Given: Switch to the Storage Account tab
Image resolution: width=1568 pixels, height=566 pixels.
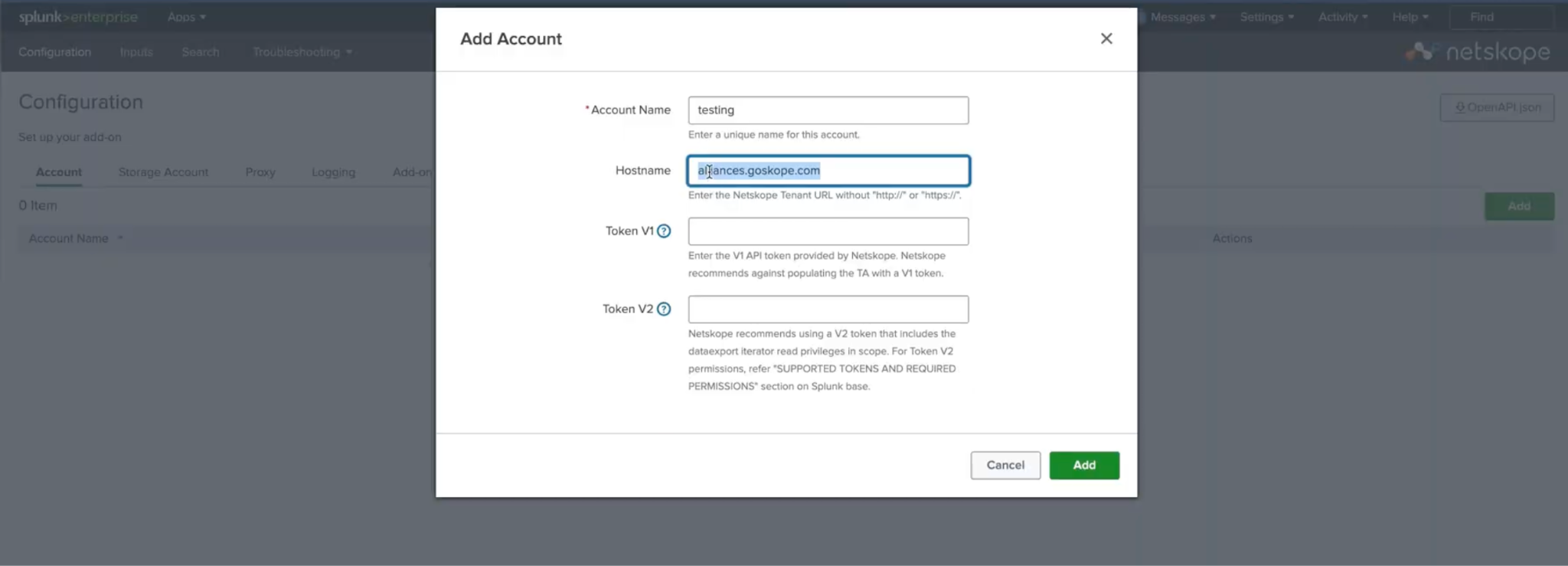Looking at the screenshot, I should click(163, 172).
